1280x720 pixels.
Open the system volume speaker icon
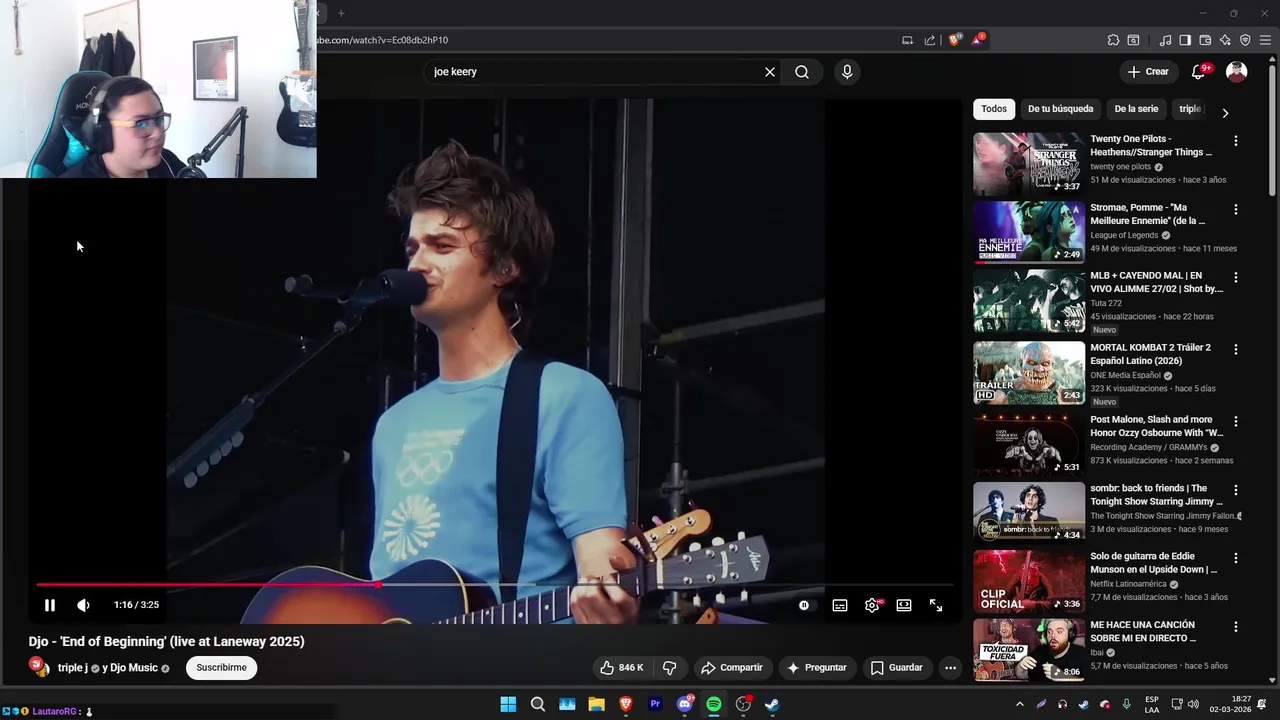point(1194,704)
